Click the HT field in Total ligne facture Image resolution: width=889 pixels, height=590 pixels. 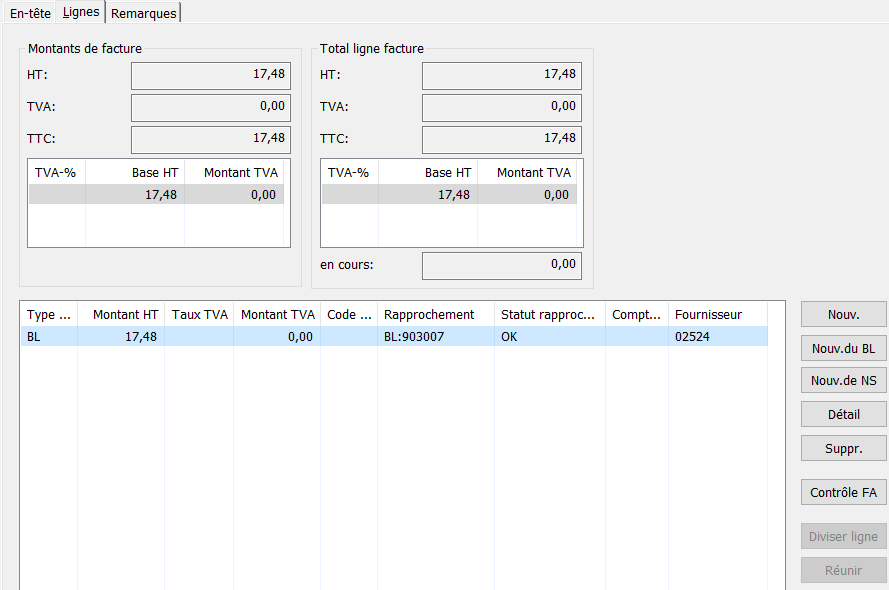coord(502,75)
